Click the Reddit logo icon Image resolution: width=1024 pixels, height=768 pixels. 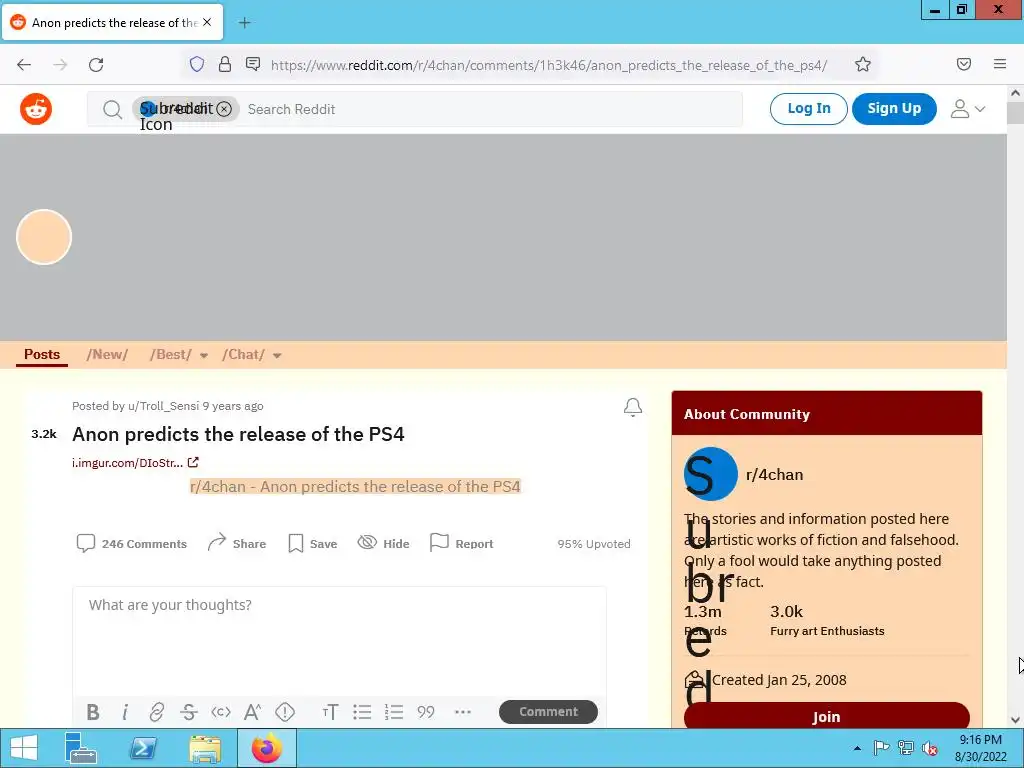click(x=36, y=109)
